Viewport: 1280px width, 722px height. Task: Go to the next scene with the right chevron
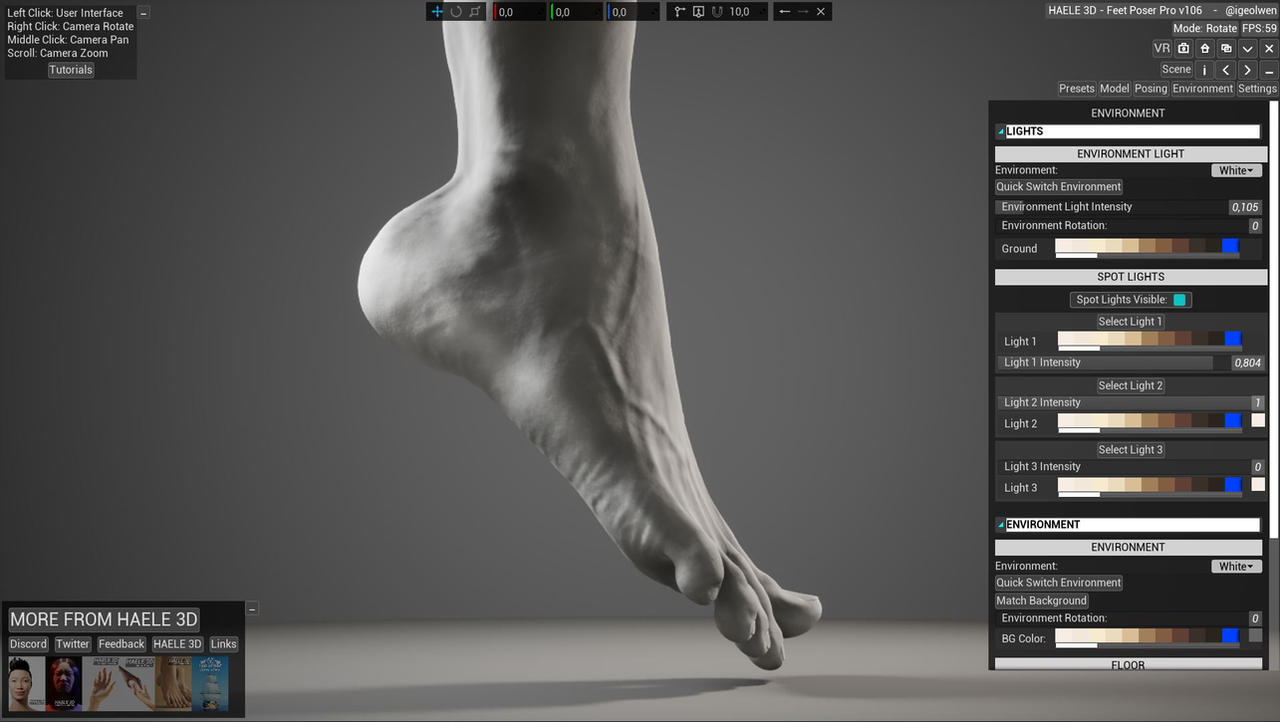1248,70
